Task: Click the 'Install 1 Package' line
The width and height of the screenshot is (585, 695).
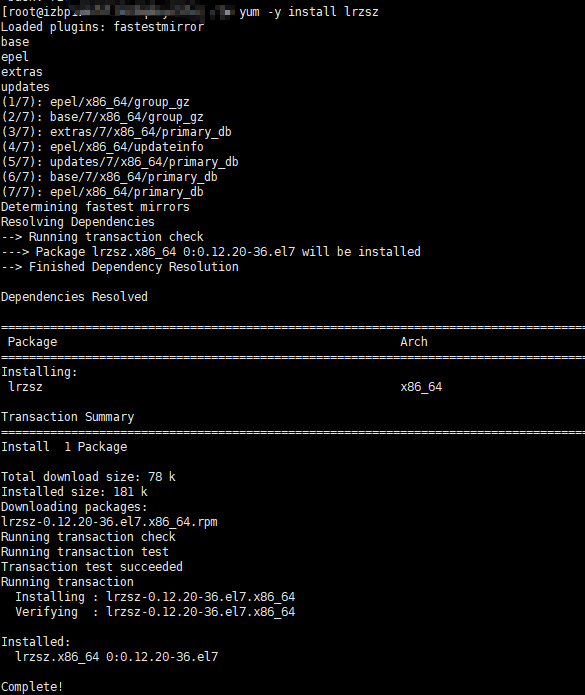Action: pyautogui.click(x=64, y=447)
